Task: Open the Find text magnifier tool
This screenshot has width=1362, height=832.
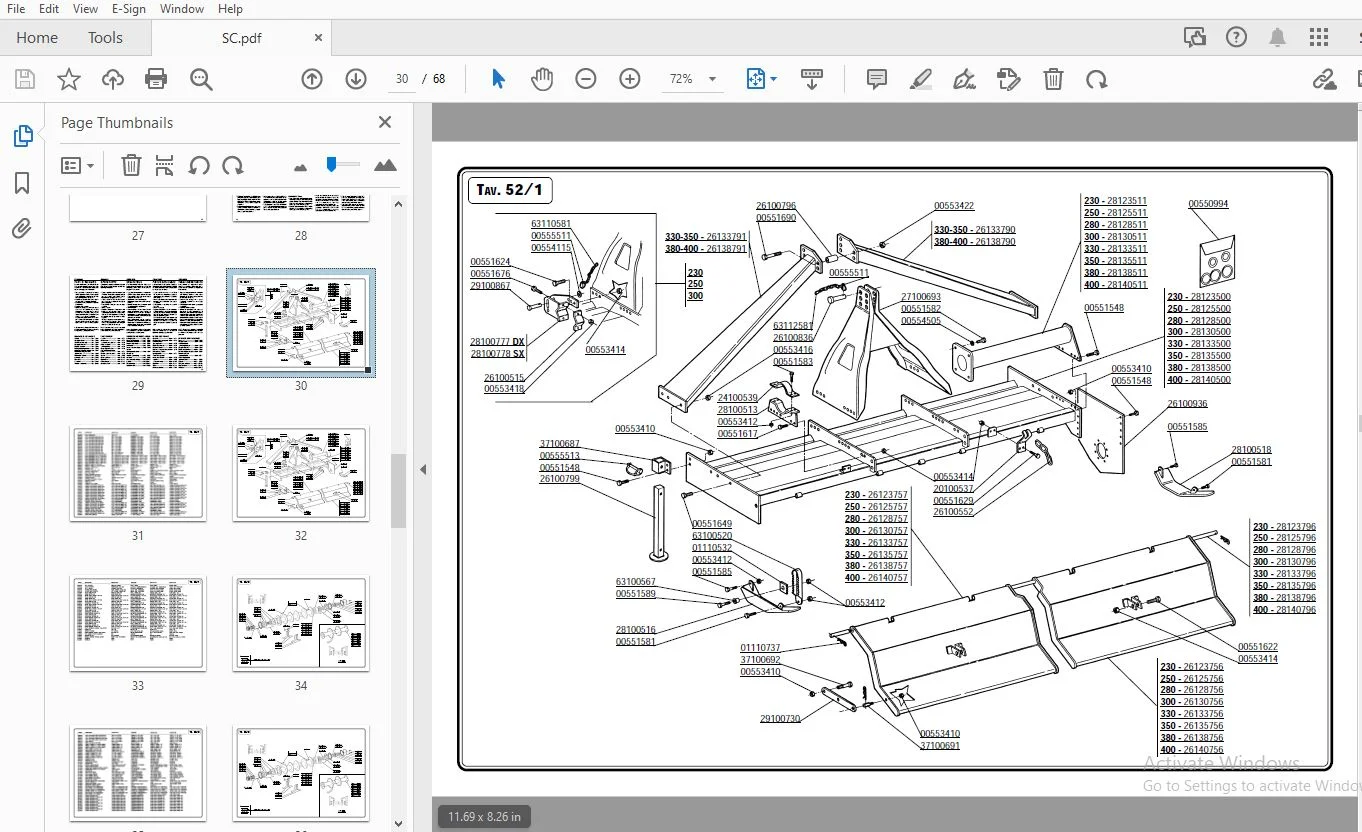Action: point(201,79)
